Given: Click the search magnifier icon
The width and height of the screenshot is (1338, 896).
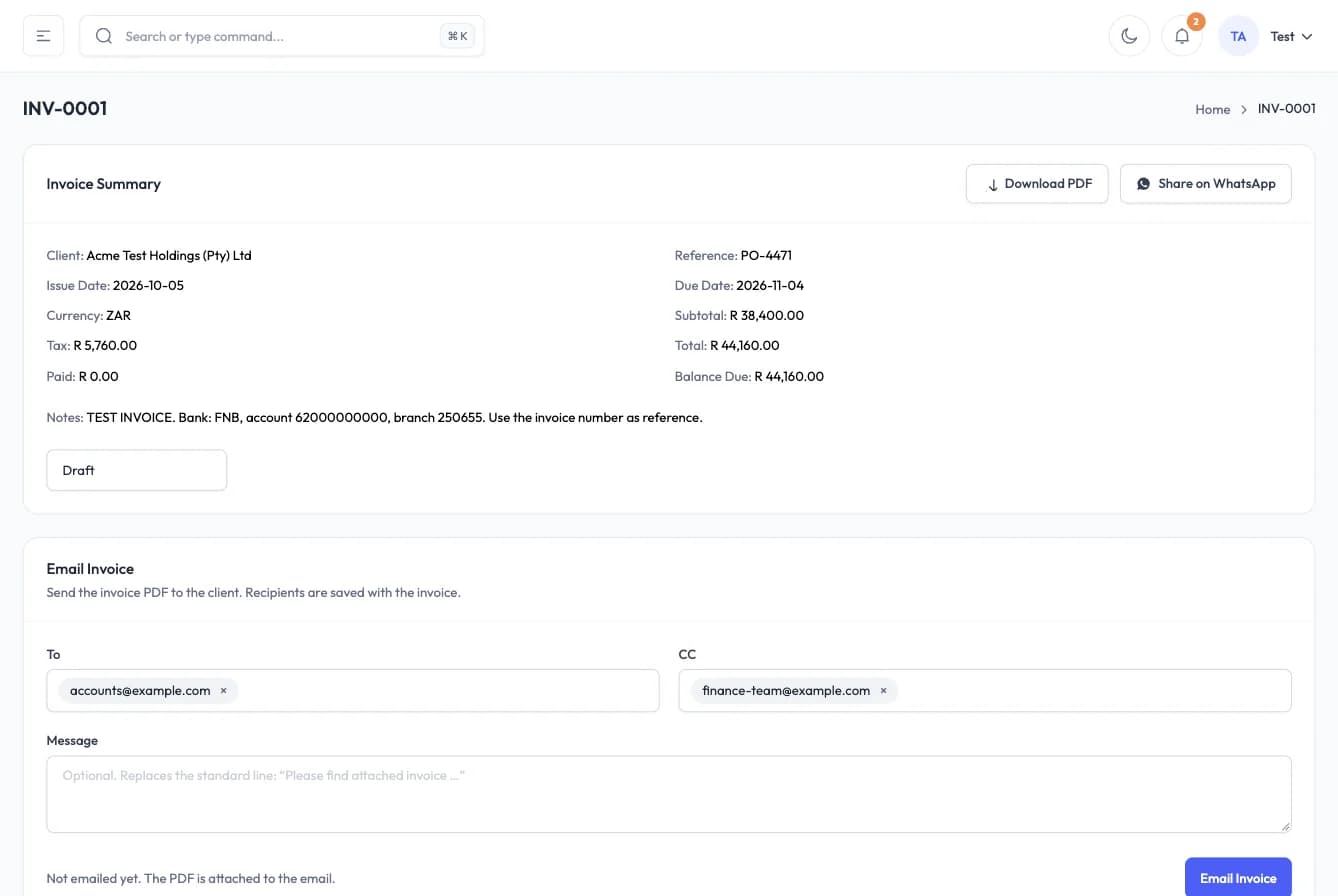Looking at the screenshot, I should 104,36.
